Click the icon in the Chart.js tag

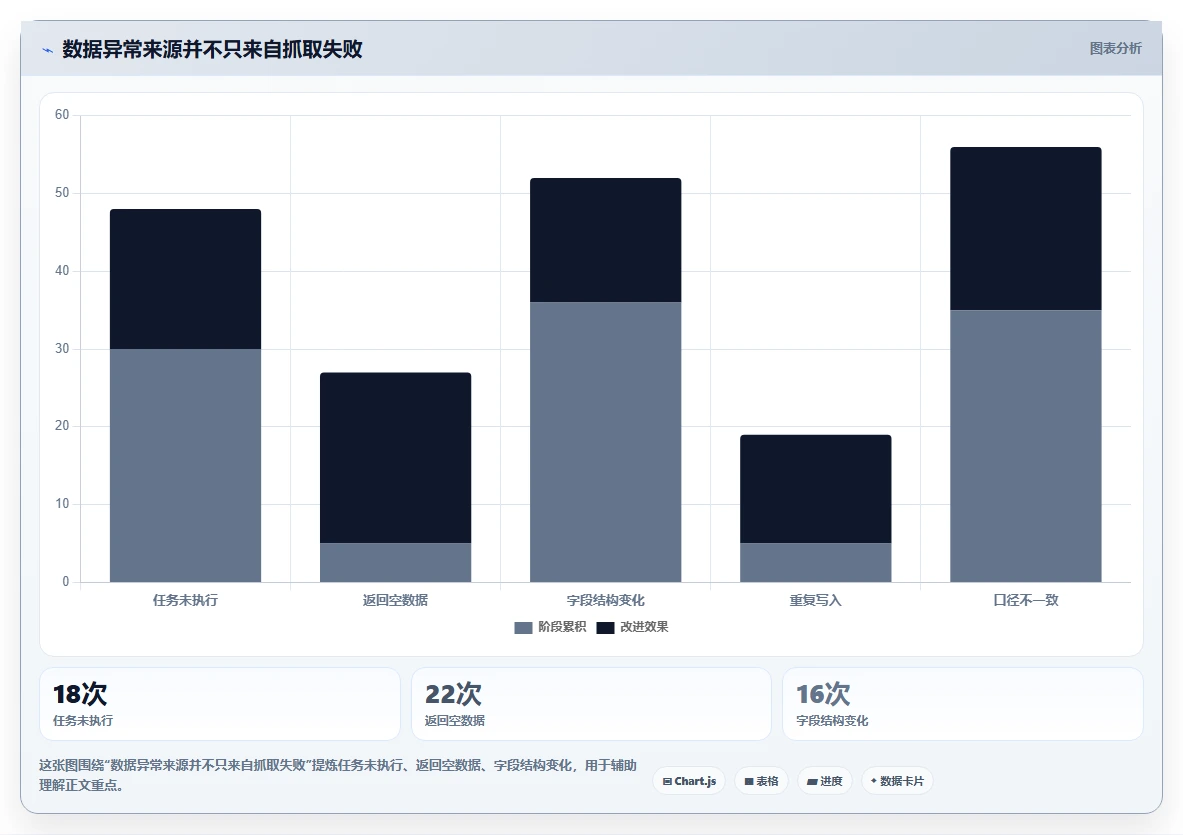click(x=667, y=781)
